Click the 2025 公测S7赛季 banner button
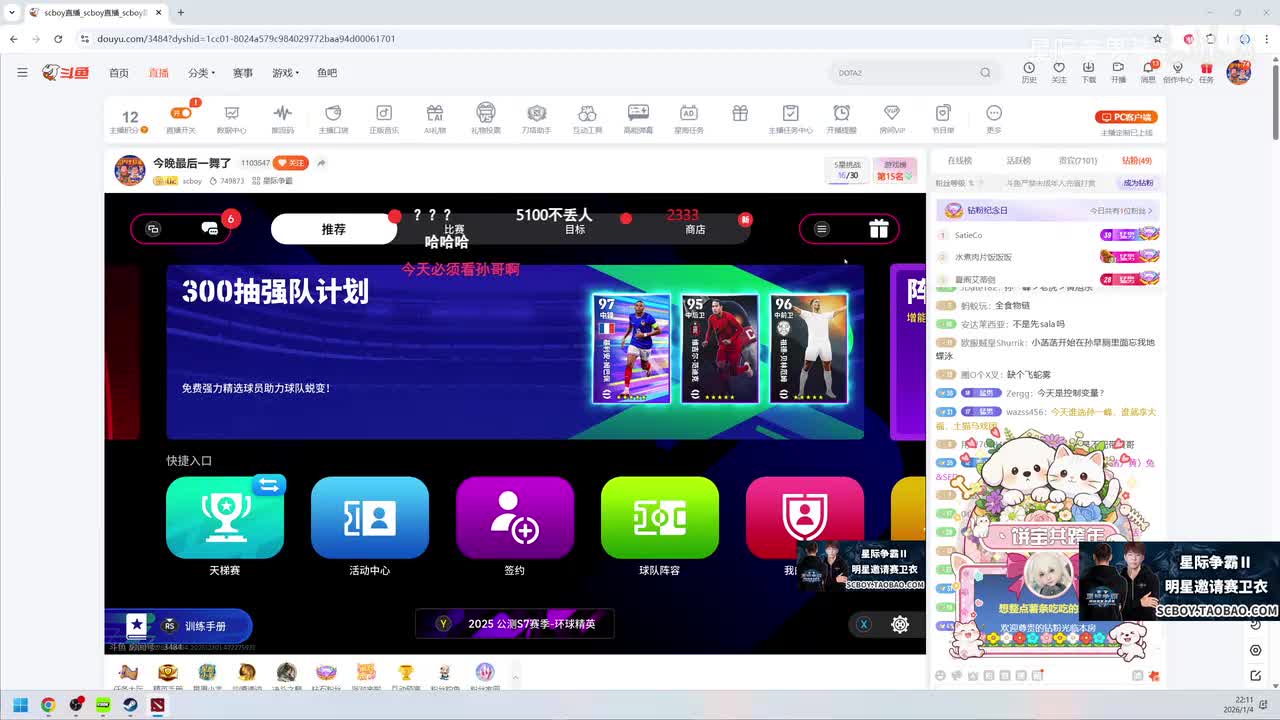 pos(515,624)
